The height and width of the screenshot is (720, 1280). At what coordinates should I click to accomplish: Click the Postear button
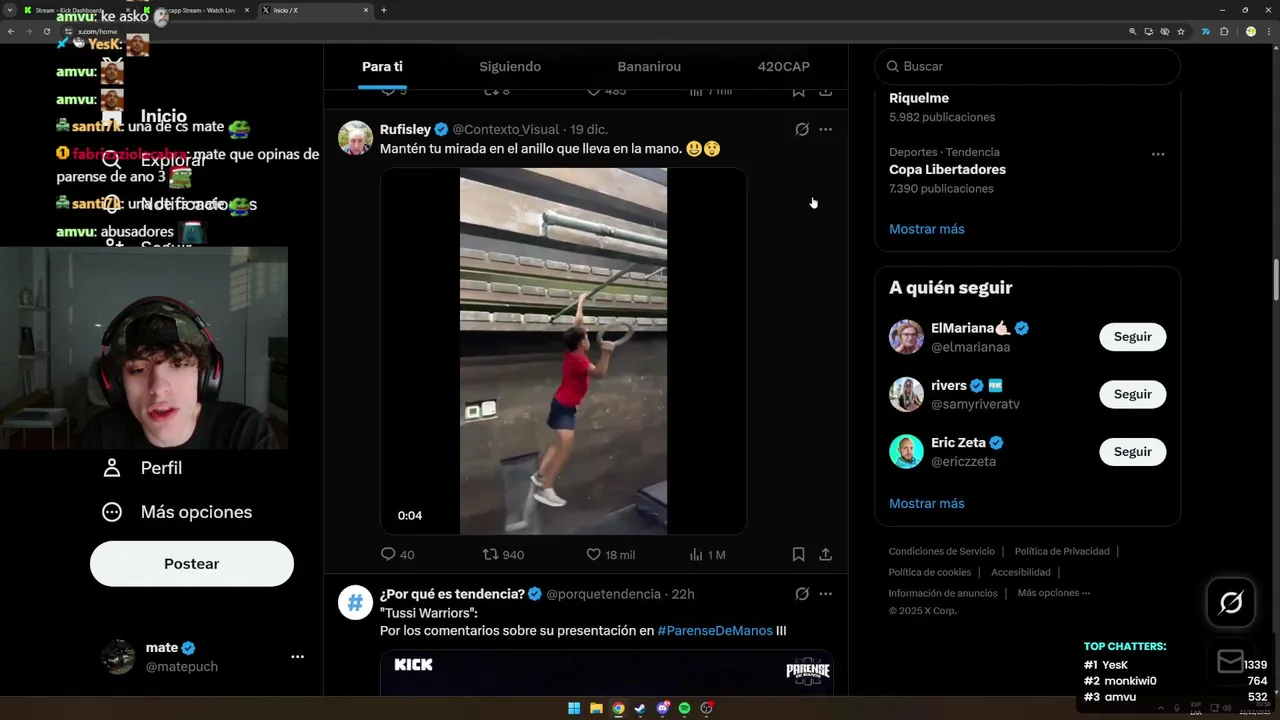coord(192,564)
